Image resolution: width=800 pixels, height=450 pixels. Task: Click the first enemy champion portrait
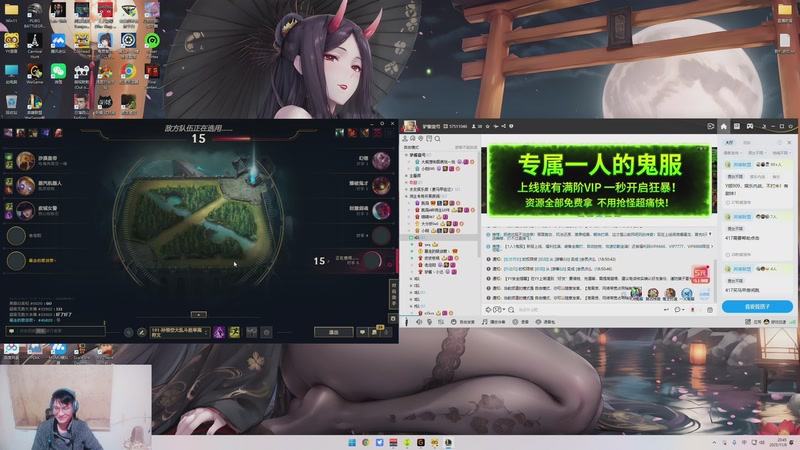[x=381, y=161]
